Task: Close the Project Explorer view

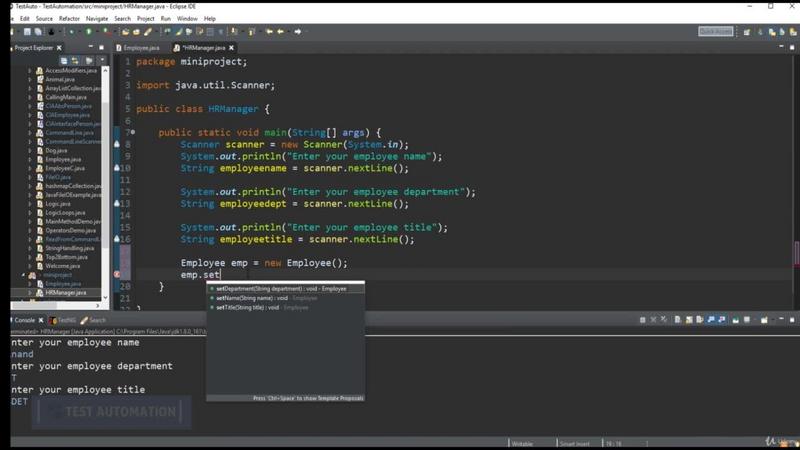Action: tap(59, 47)
